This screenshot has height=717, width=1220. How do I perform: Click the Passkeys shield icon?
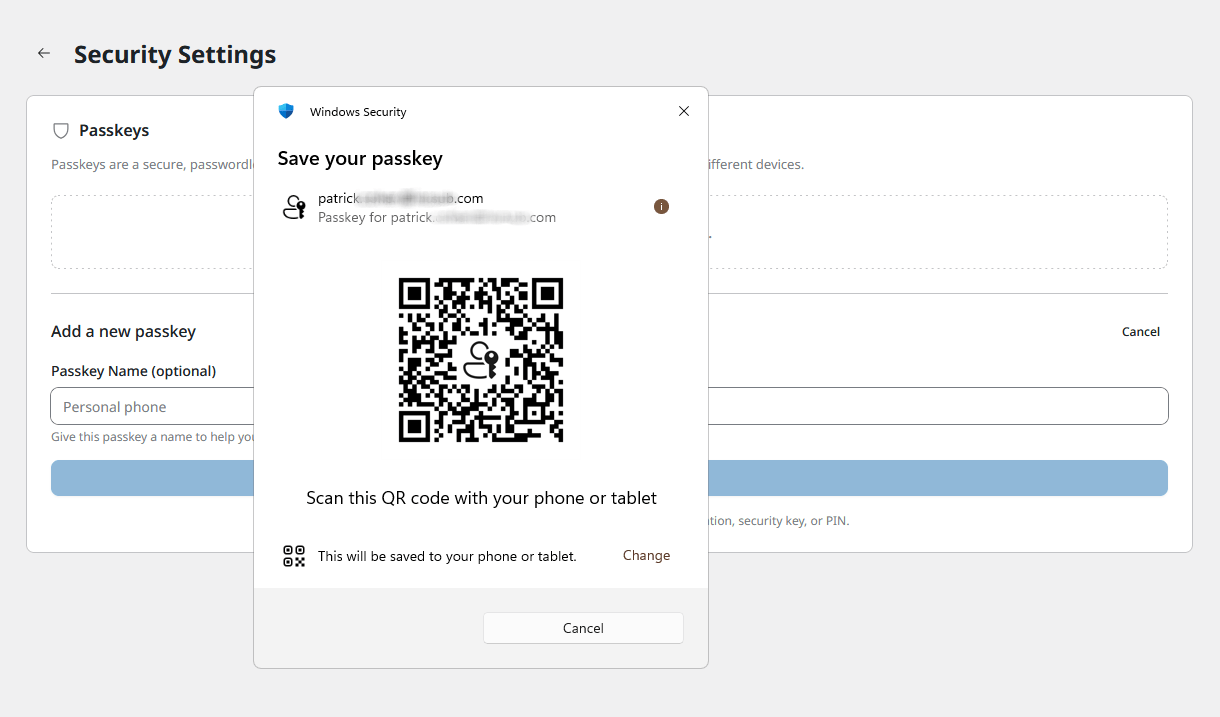(x=61, y=131)
